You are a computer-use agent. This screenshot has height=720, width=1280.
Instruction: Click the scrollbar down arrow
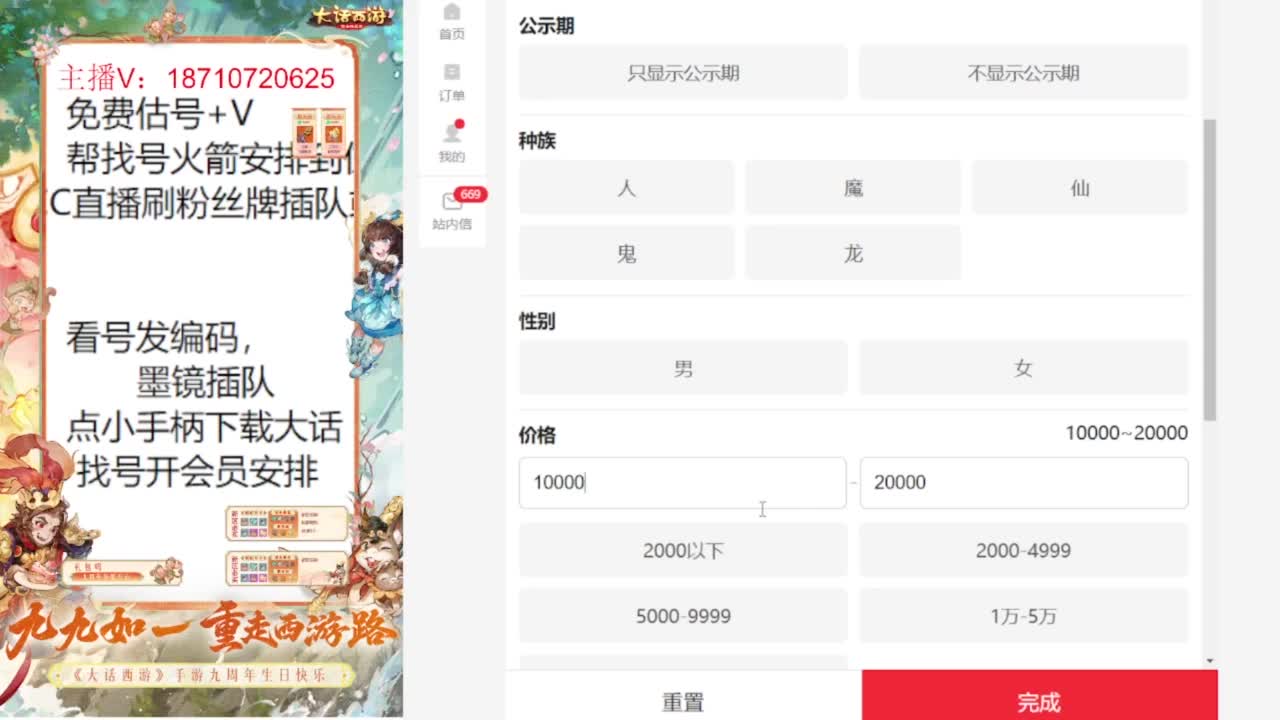1209,661
